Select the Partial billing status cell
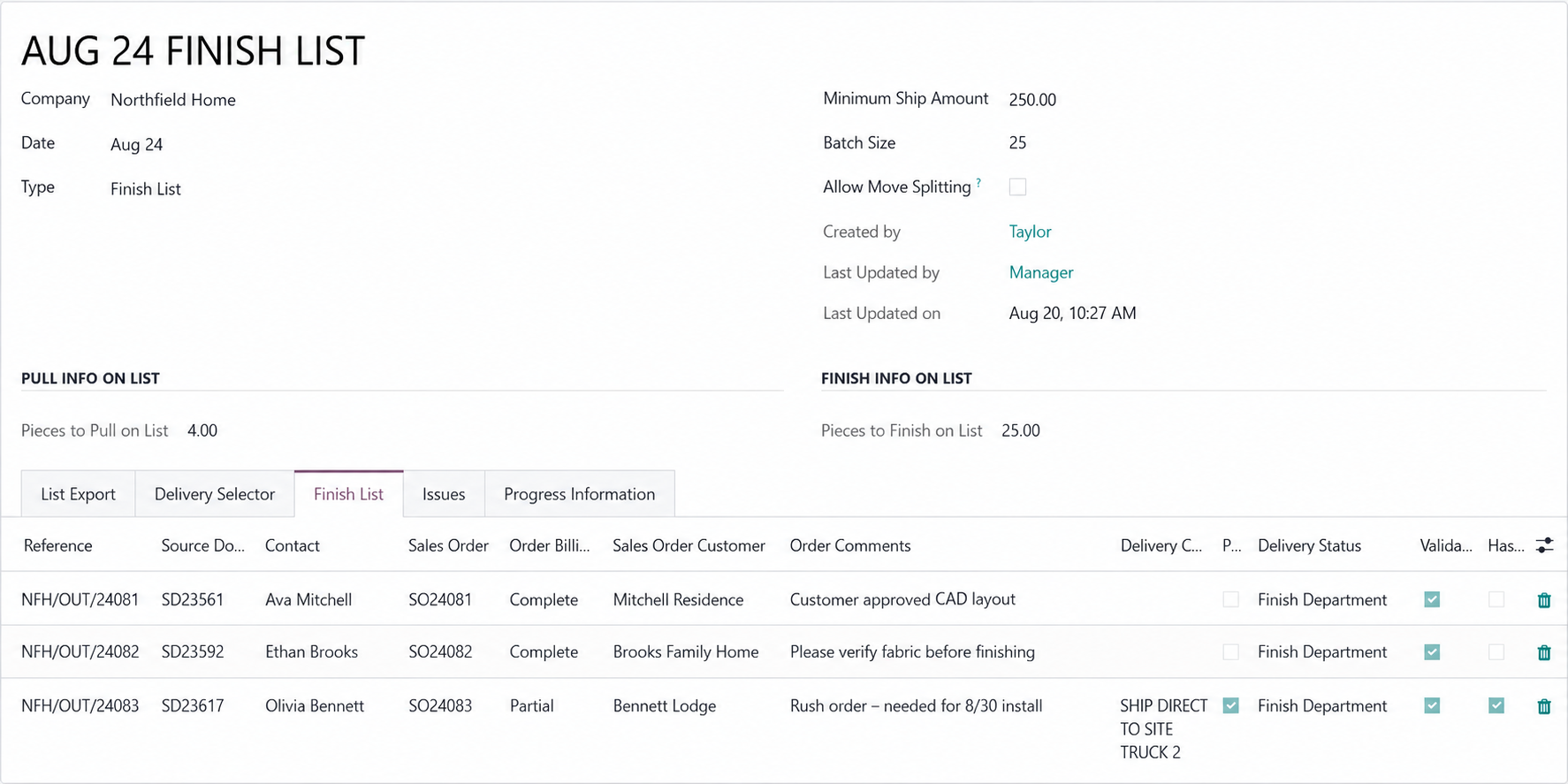Screen dimensions: 1568x784 531,705
